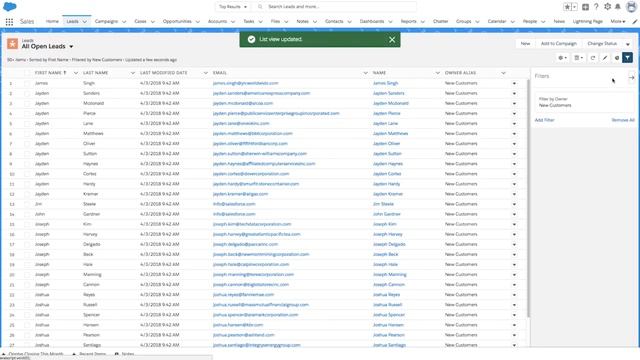This screenshot has height=360, width=640.
Task: Open the James Singh name link
Action: tap(385, 83)
